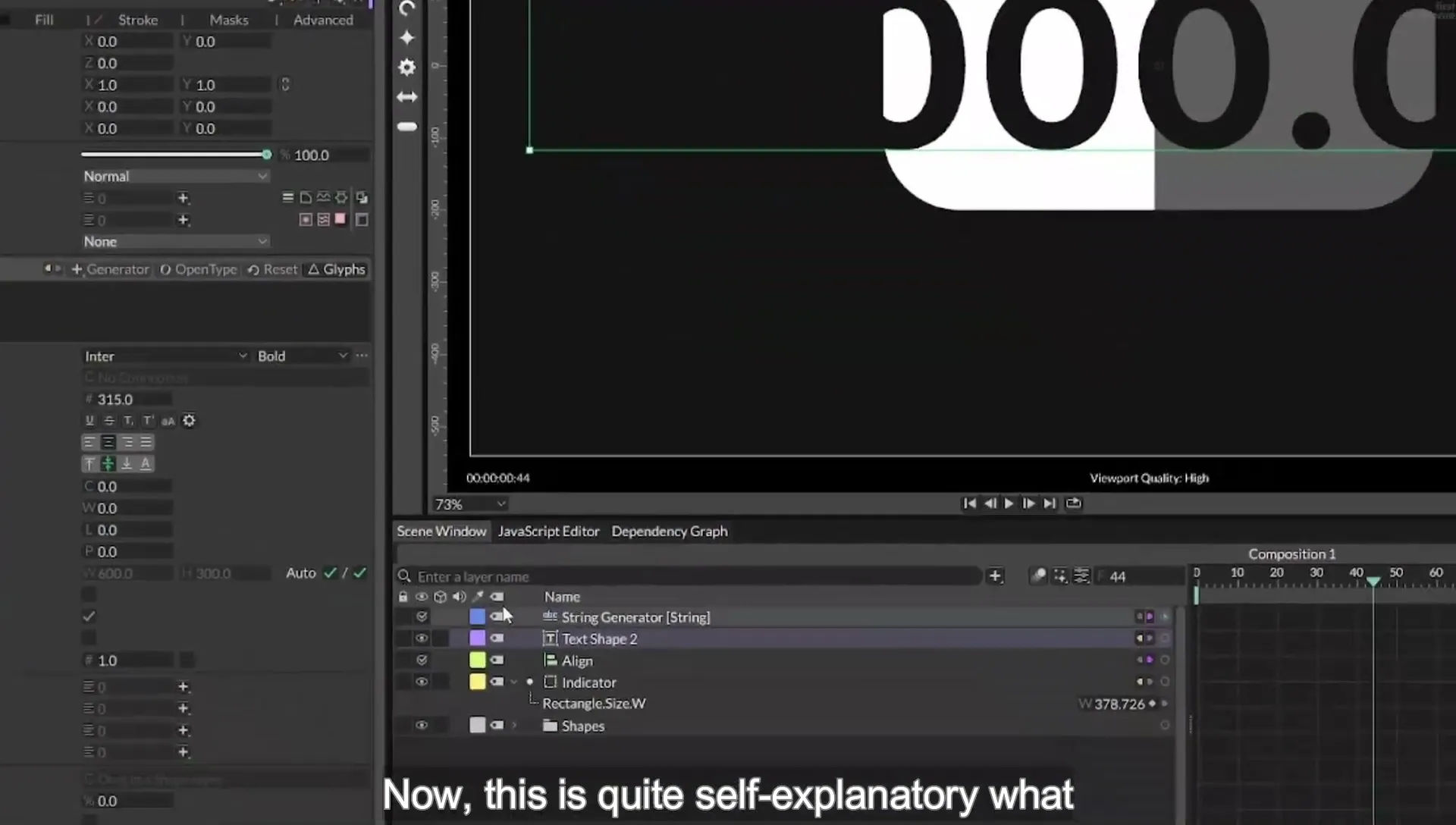Screen dimensions: 1456x825
Task: Toggle proportional scale link icon
Action: pyautogui.click(x=285, y=84)
